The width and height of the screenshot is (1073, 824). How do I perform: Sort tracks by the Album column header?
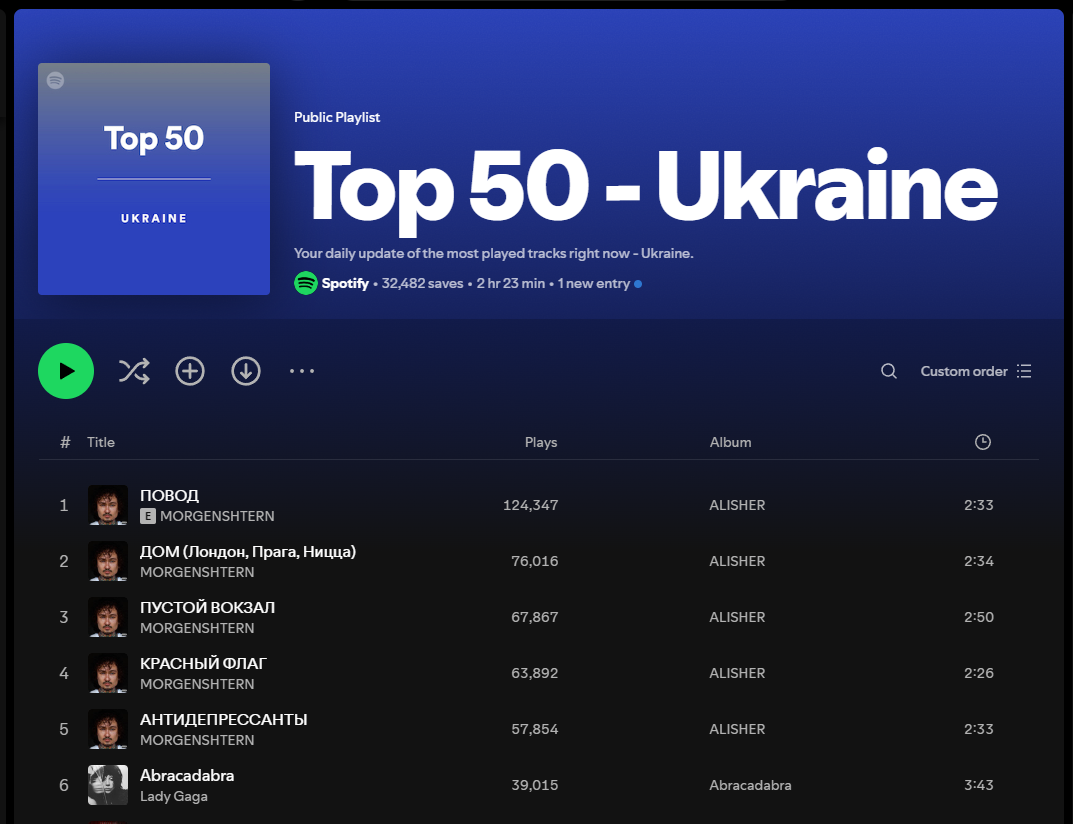click(x=730, y=442)
